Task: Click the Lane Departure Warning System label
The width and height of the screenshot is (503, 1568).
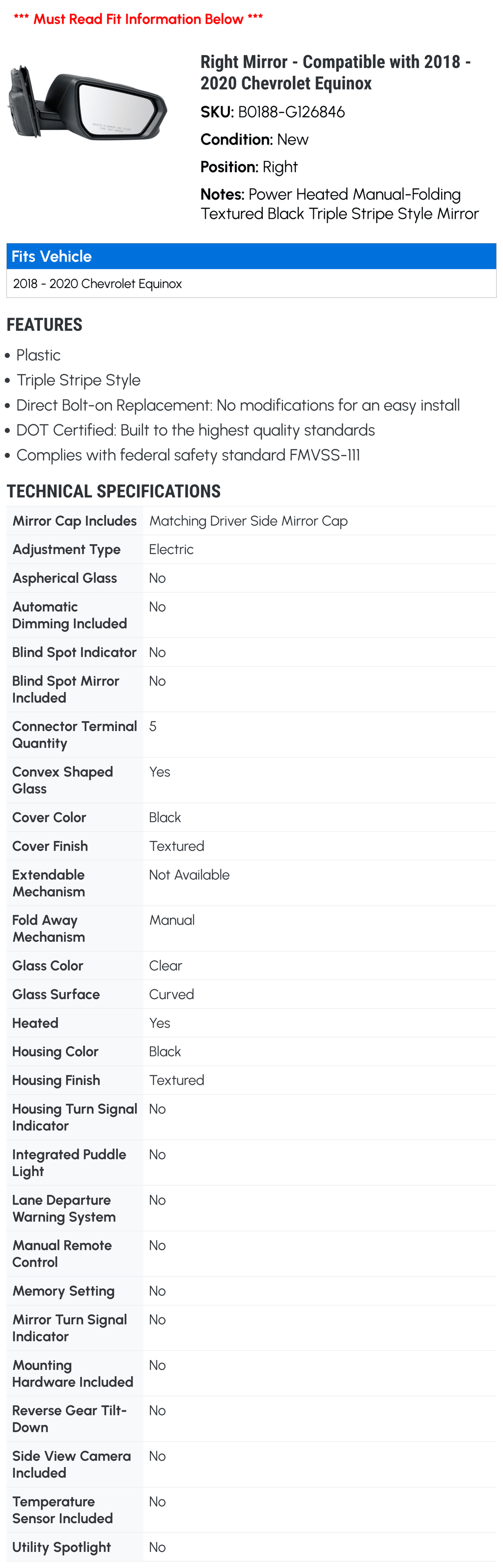Action: click(64, 1208)
